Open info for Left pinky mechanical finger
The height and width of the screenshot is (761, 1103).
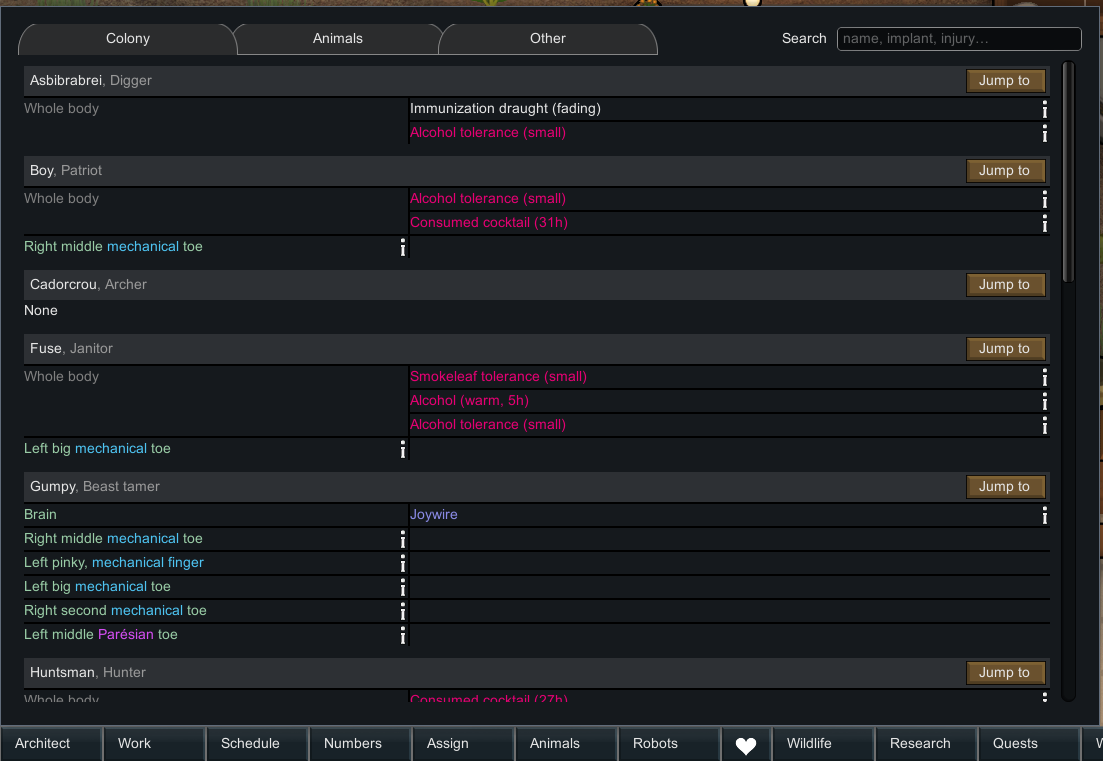[402, 563]
